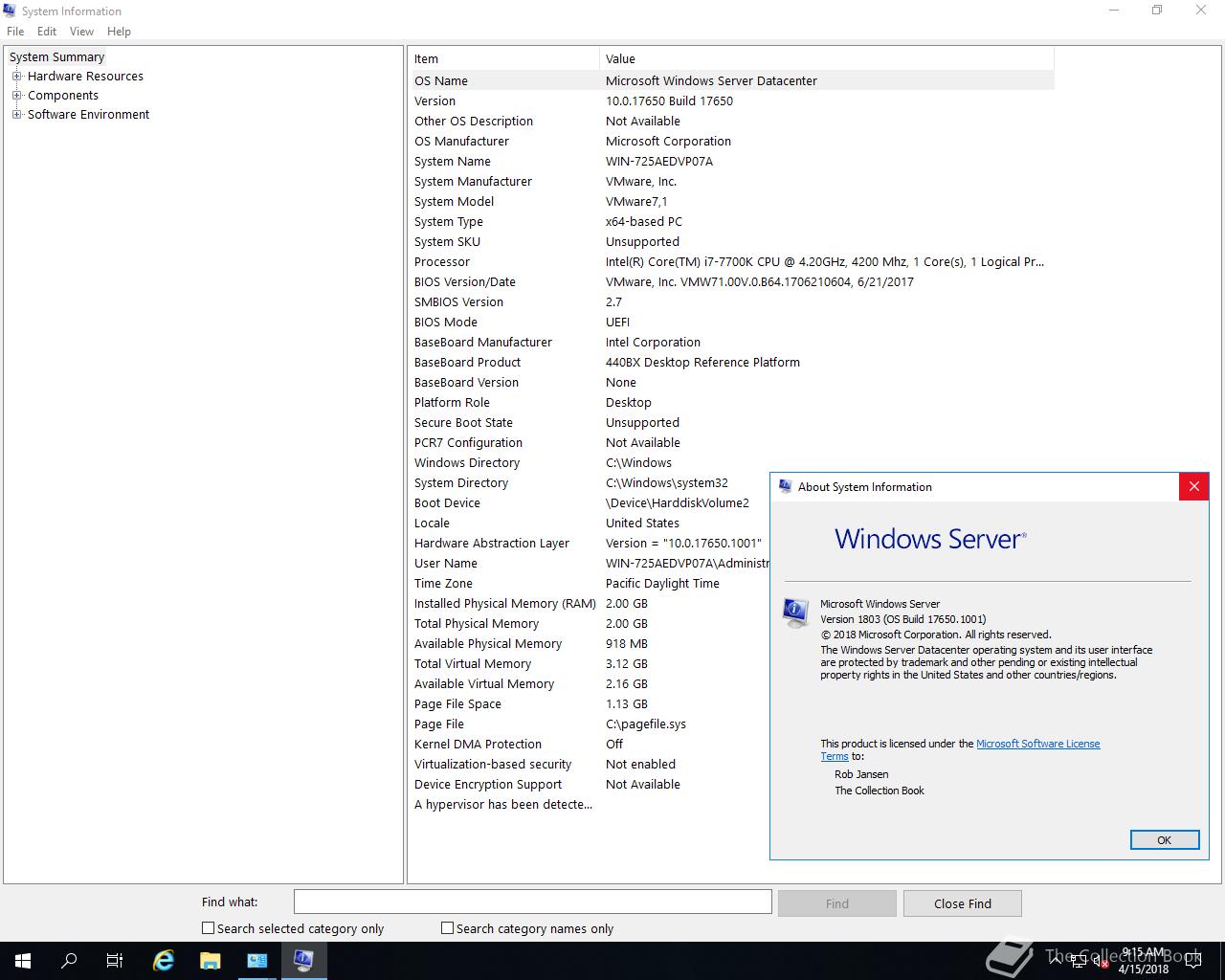1225x980 pixels.
Task: Select Kernel DMA Protection row
Action: pos(590,744)
